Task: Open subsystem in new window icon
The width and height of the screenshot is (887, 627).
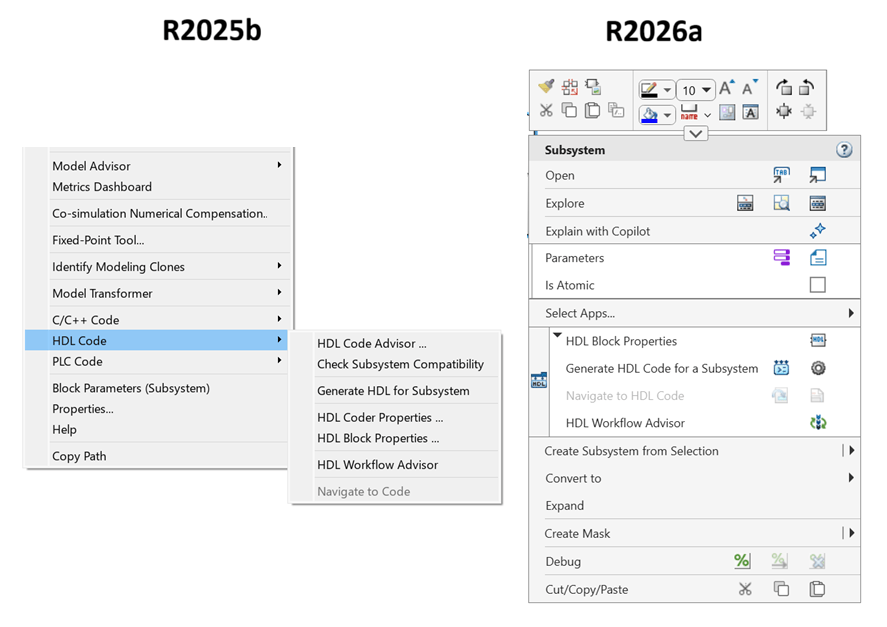Action: [x=817, y=175]
